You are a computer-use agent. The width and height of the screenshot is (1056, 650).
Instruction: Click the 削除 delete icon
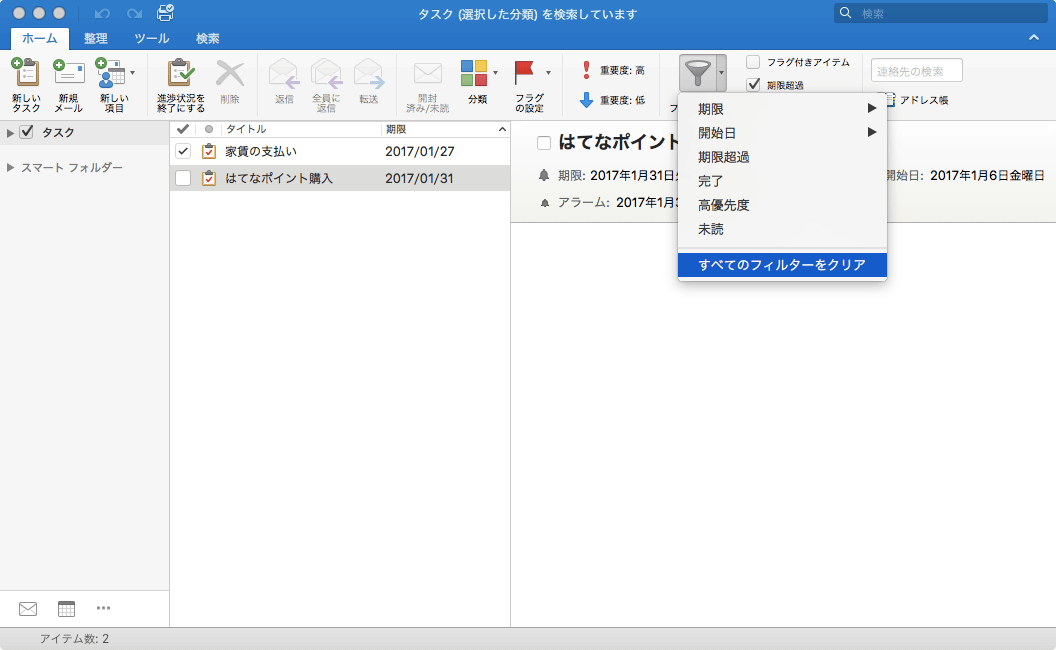point(230,73)
